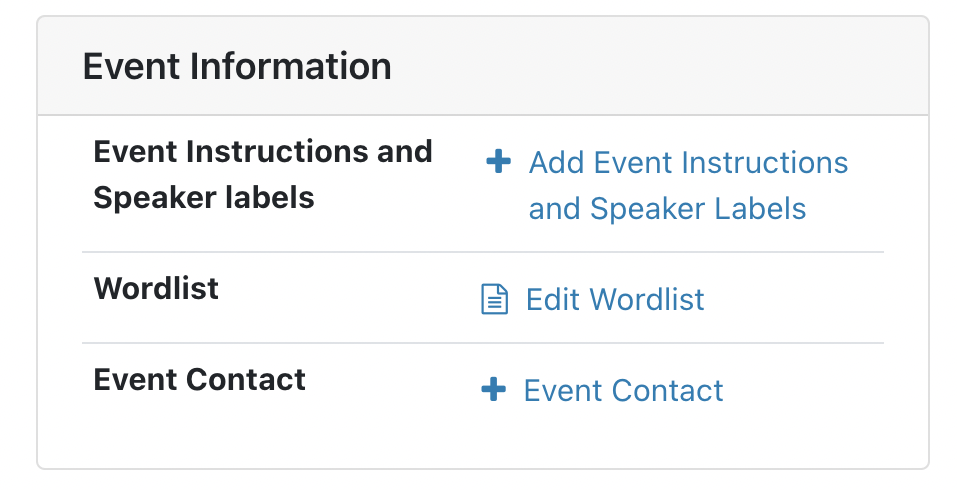The height and width of the screenshot is (490, 957).
Task: Select the bold Event Contact row label
Action: 200,380
